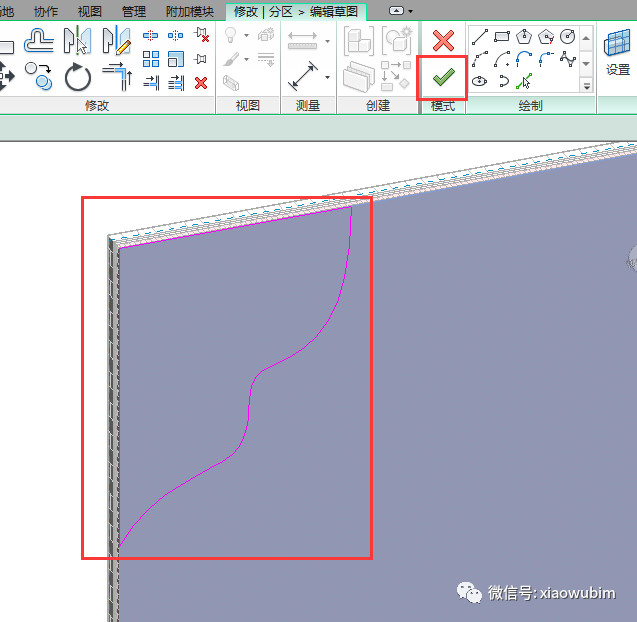Select the Circumscribed Polygon draw tool
Image resolution: width=637 pixels, height=622 pixels.
pyautogui.click(x=546, y=37)
